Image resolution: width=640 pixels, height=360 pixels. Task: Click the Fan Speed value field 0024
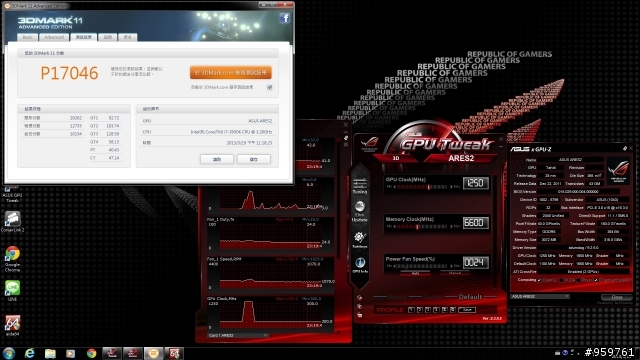pos(476,262)
